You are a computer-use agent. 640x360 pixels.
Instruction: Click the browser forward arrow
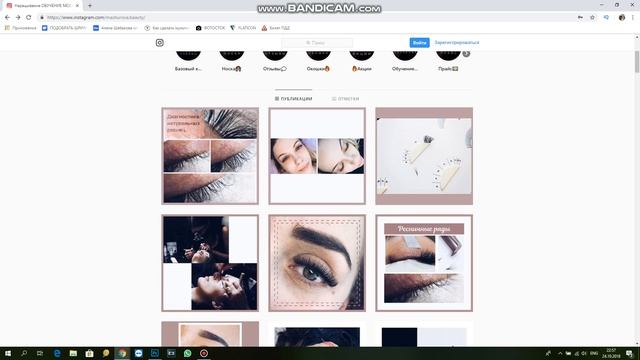coord(18,18)
